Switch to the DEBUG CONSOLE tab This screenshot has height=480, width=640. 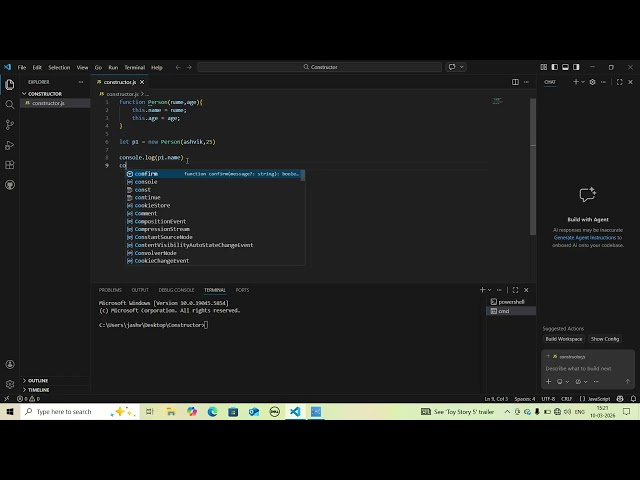pyautogui.click(x=176, y=290)
